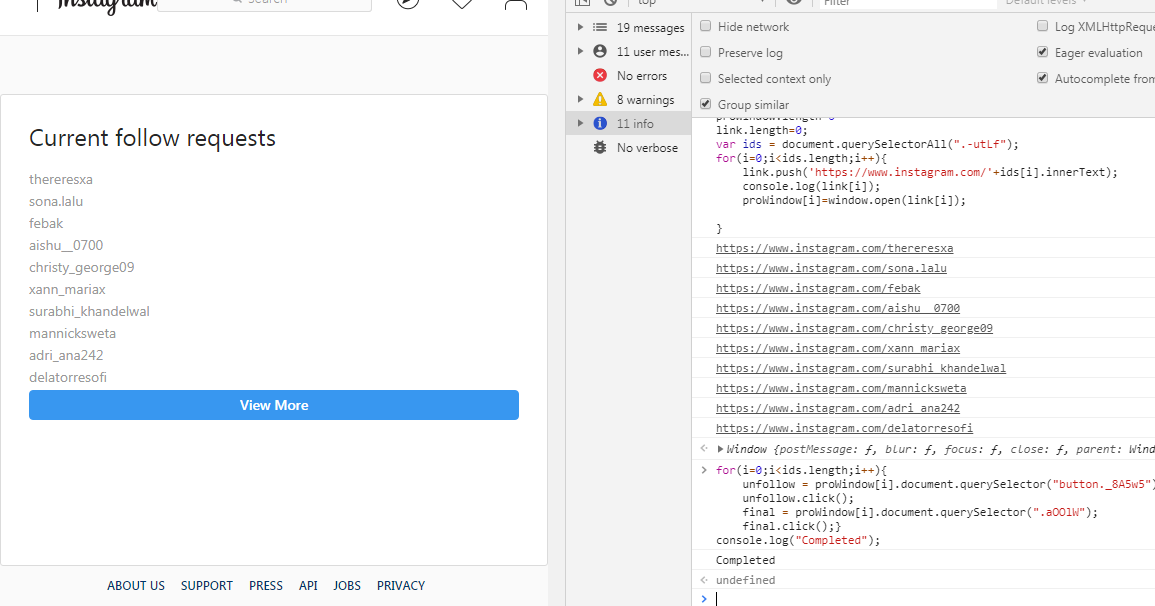
Task: Expand the 19 messages group arrow
Action: (580, 27)
